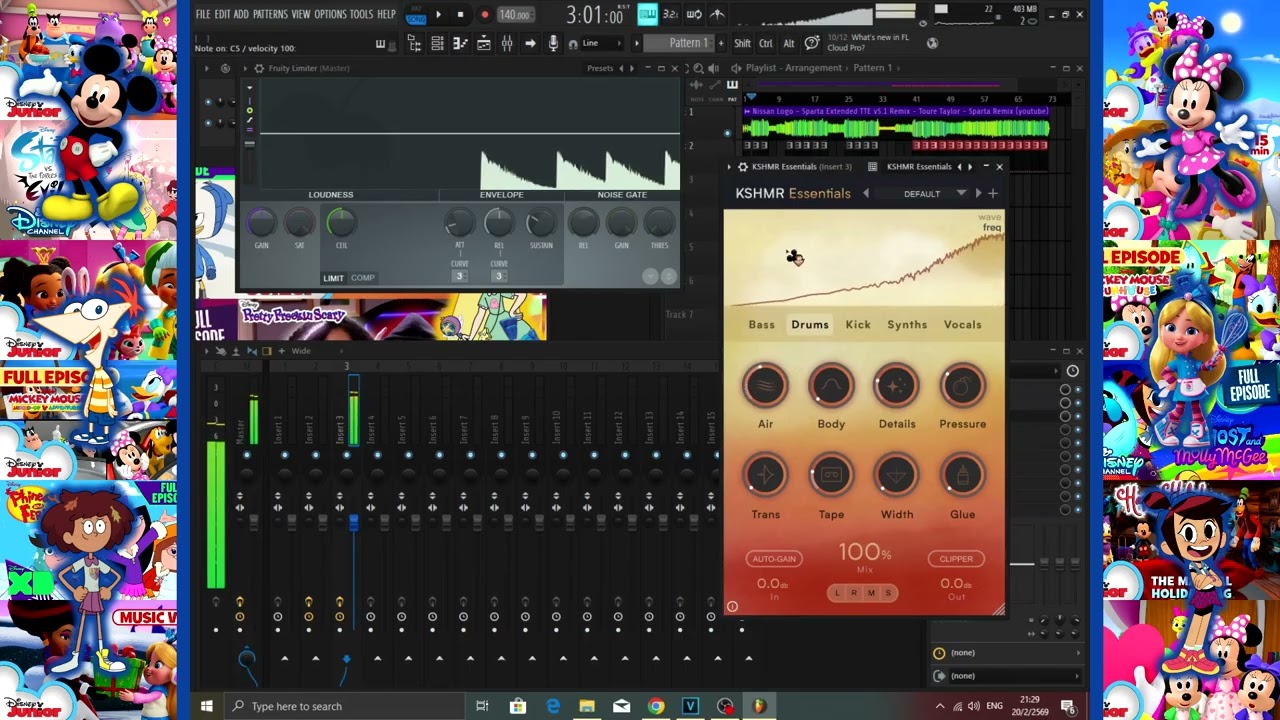The height and width of the screenshot is (720, 1280).
Task: Click the Details knob icon
Action: point(897,386)
